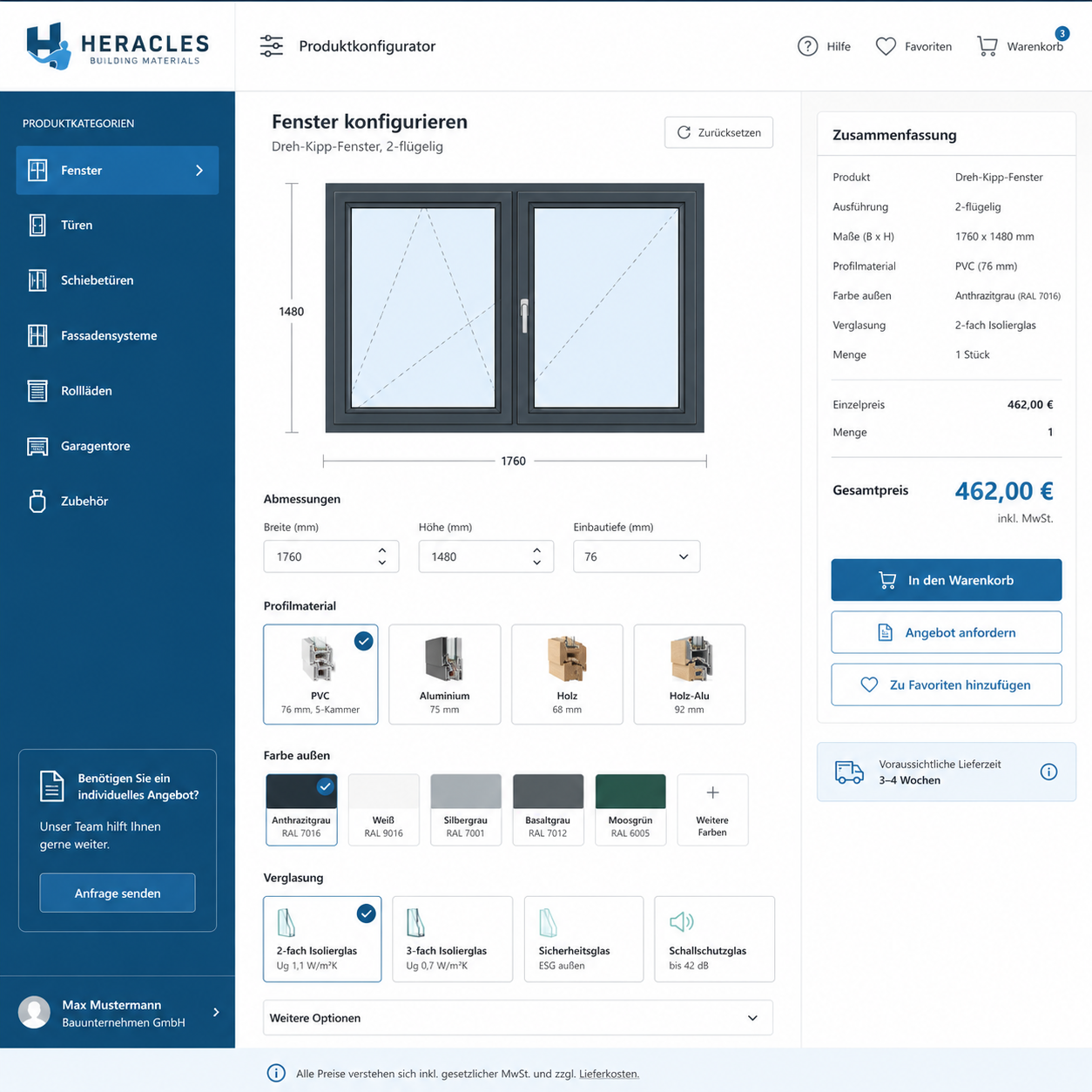Open the Einbautiefe dropdown
This screenshot has height=1092, width=1092.
click(x=637, y=556)
